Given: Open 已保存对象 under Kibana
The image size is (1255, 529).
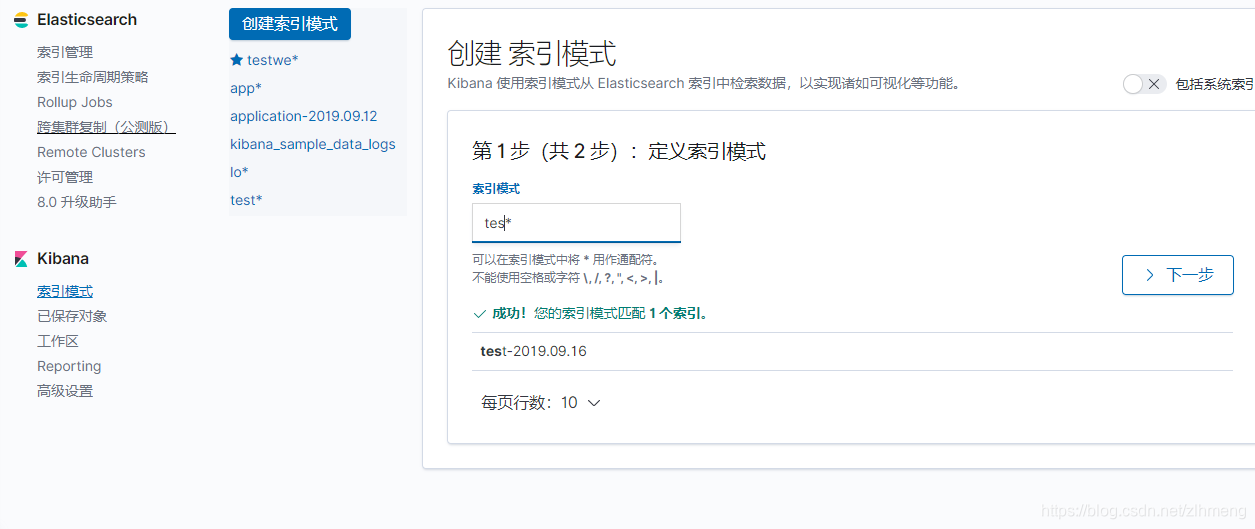Looking at the screenshot, I should tap(72, 316).
